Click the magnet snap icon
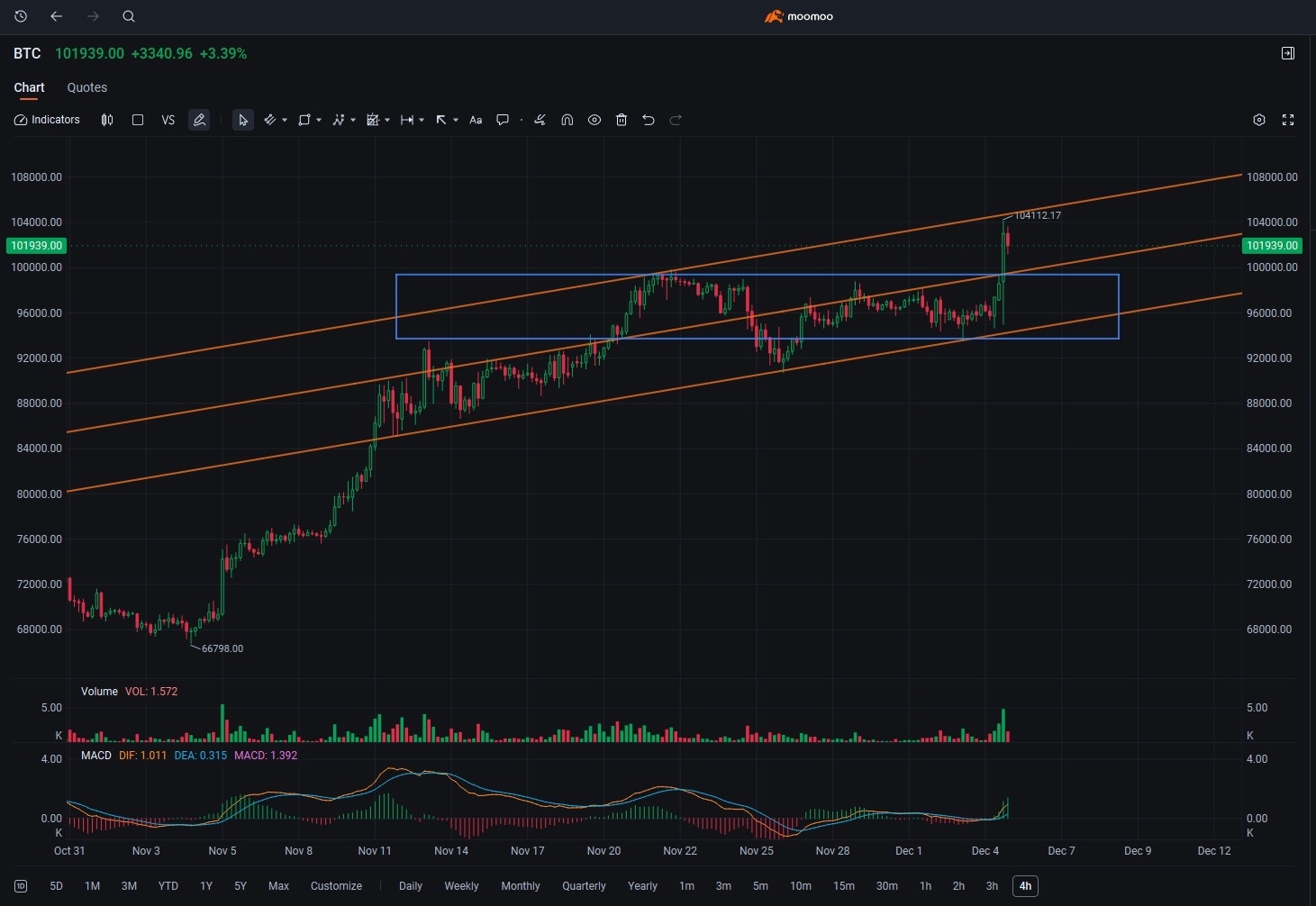Screen dimensions: 1316x906 coord(567,120)
